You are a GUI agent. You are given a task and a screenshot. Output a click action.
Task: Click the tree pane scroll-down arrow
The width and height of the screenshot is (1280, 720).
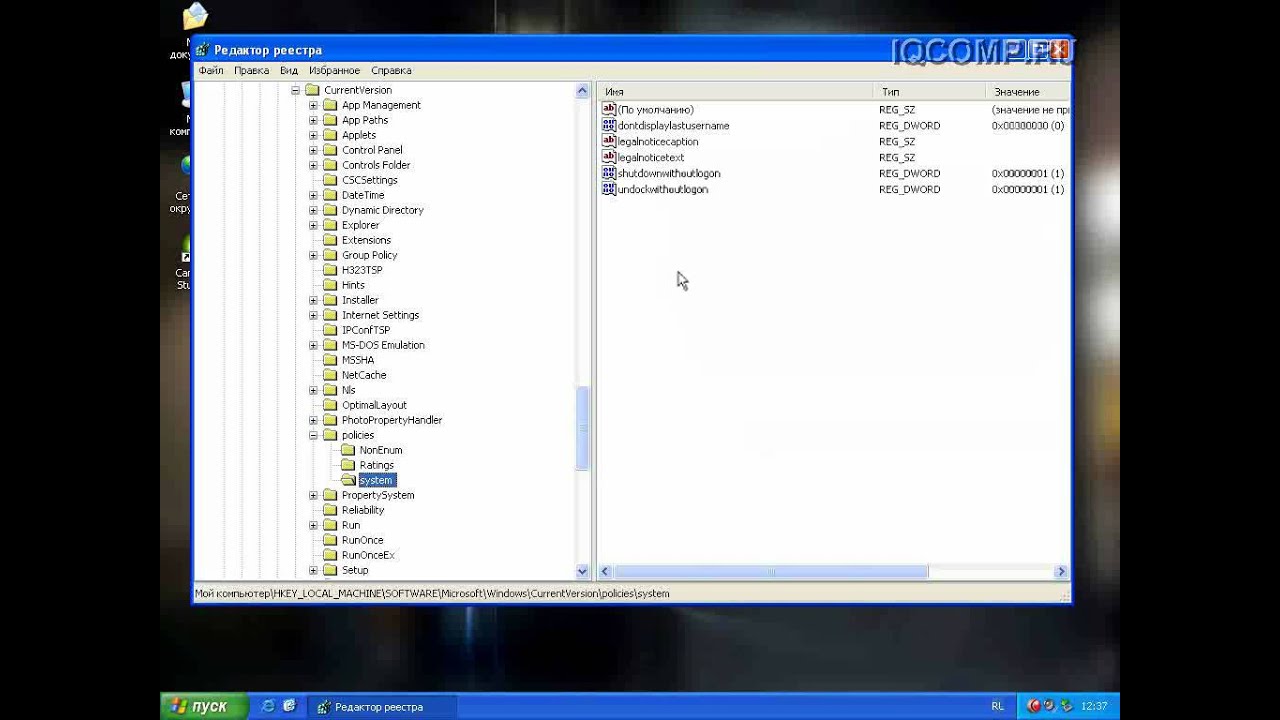(x=583, y=571)
